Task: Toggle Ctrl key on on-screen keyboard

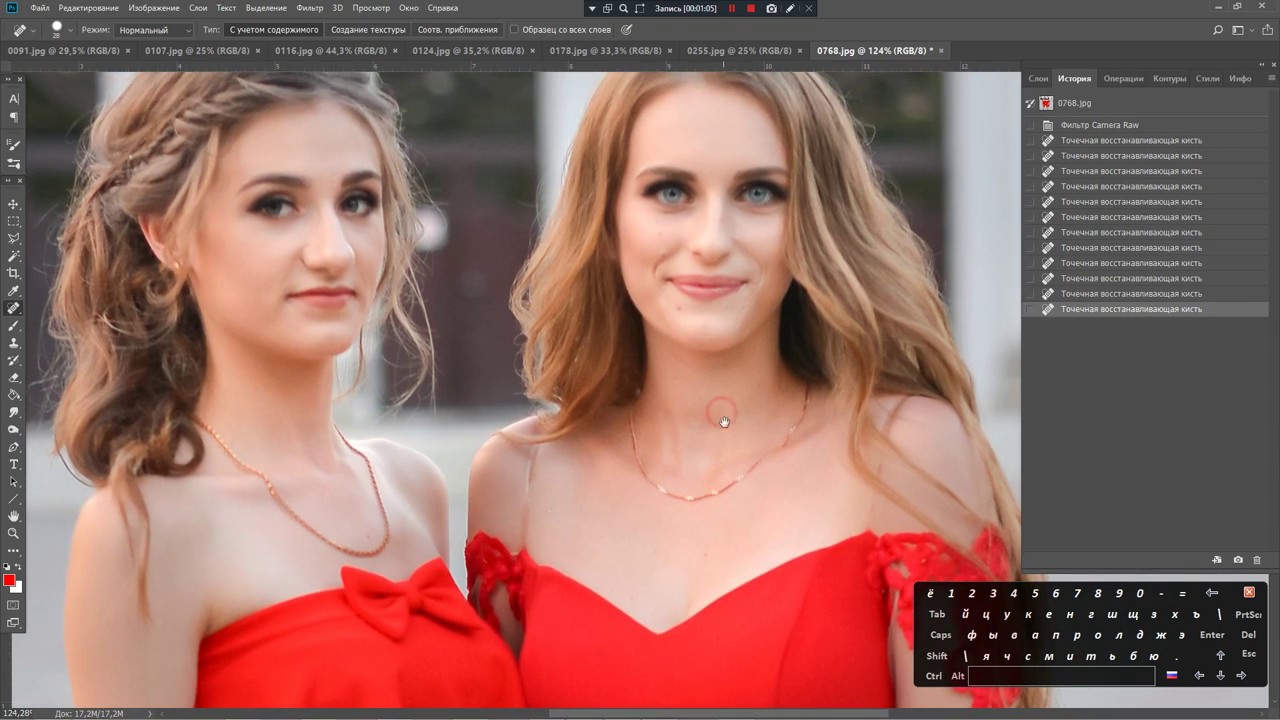Action: pyautogui.click(x=934, y=676)
